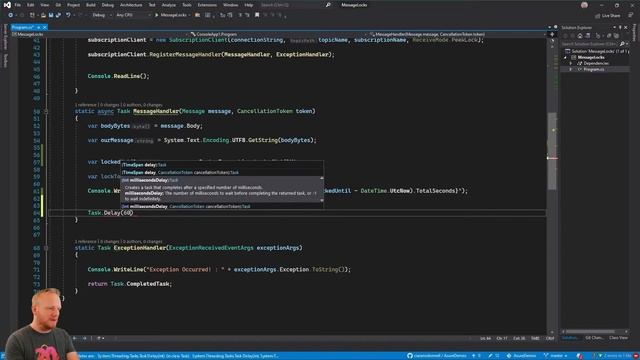Close the Program.cs tab

pyautogui.click(x=45, y=27)
